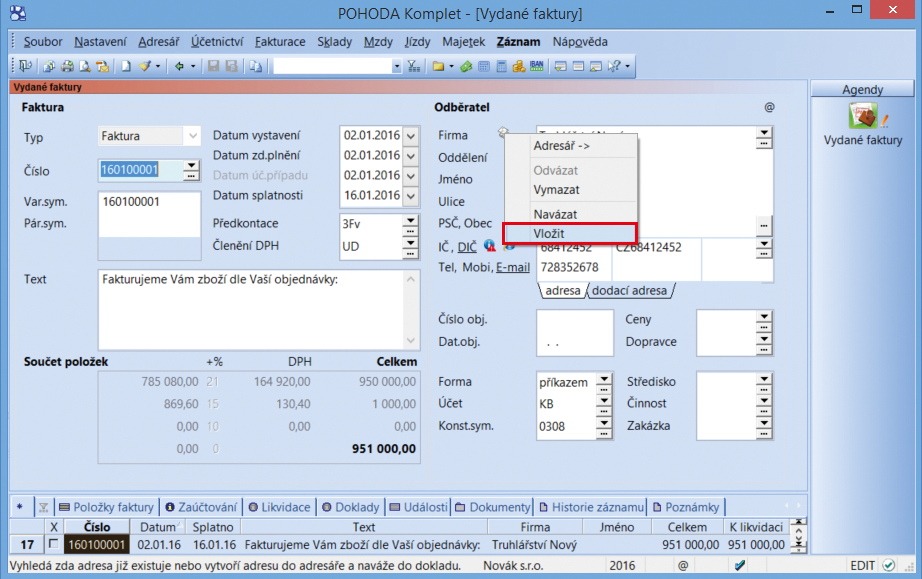Click the underlined E-mail link

pos(513,267)
